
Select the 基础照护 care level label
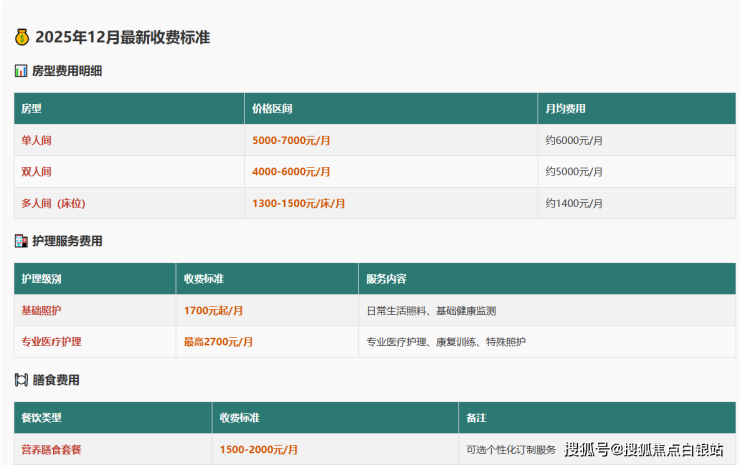point(42,310)
